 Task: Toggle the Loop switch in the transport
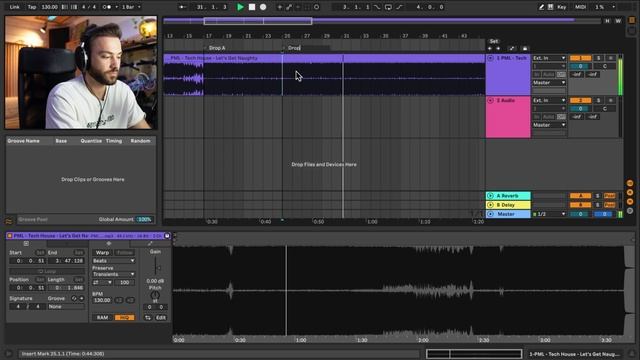[x=388, y=7]
